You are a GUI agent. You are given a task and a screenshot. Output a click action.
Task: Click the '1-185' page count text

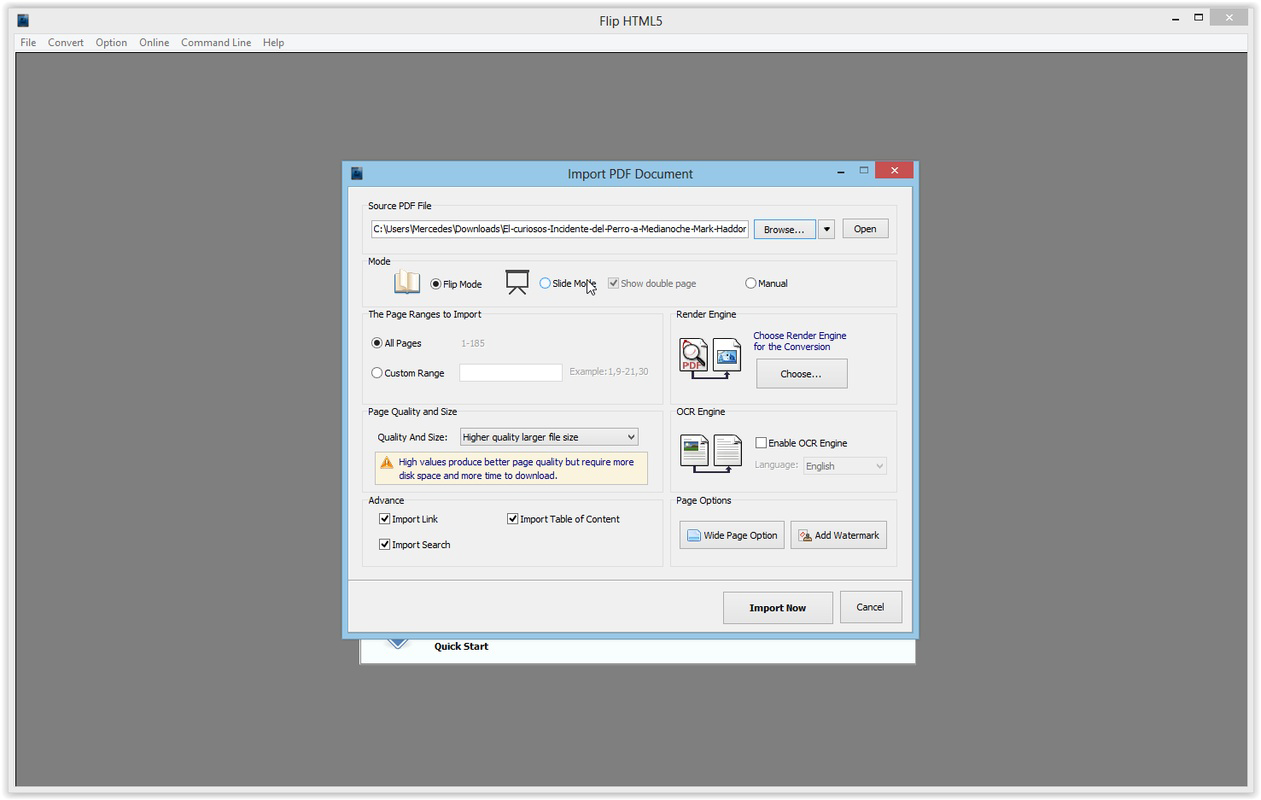[473, 343]
